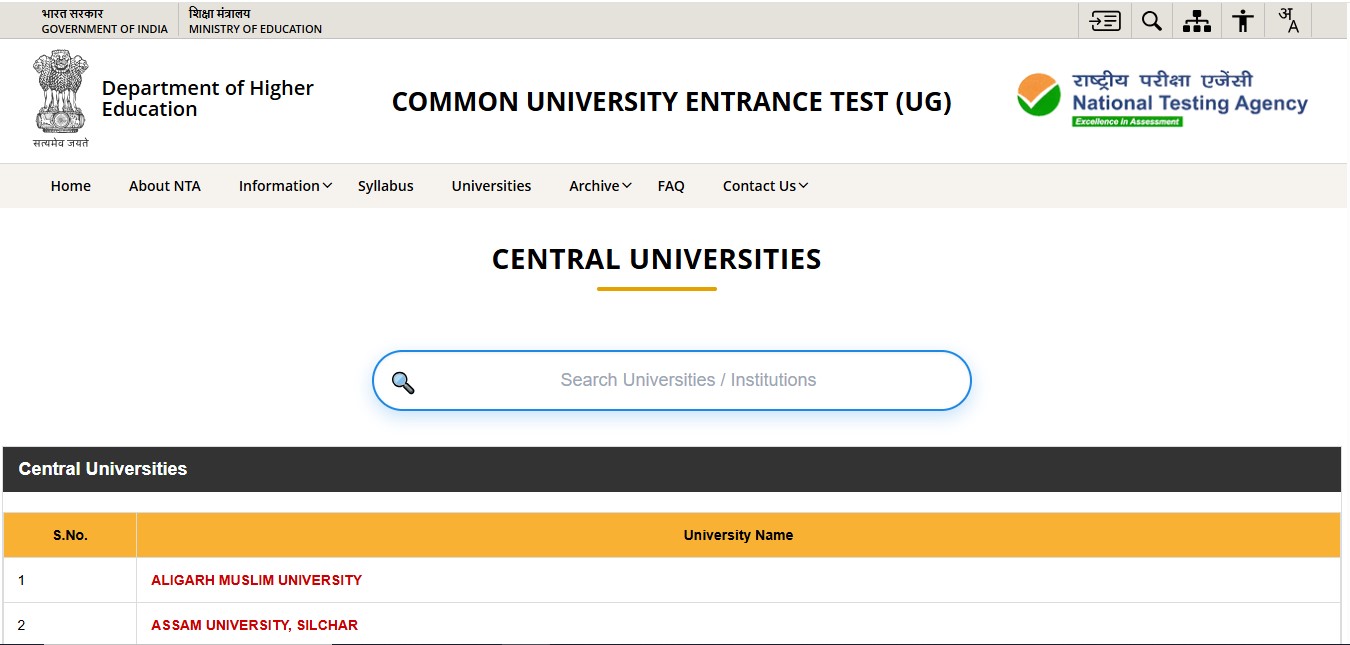
Task: Expand the Information menu dropdown
Action: click(x=286, y=186)
